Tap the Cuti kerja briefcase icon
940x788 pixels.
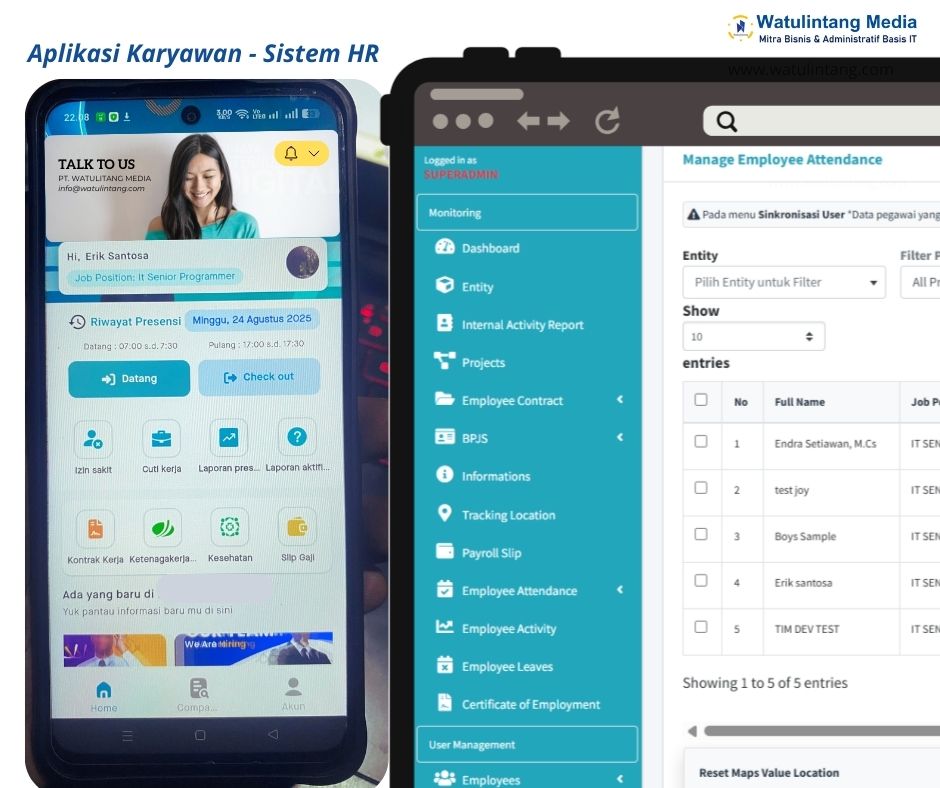161,438
